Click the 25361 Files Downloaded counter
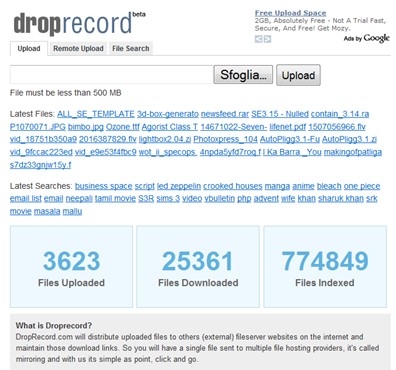The height and width of the screenshot is (370, 396). 198,267
